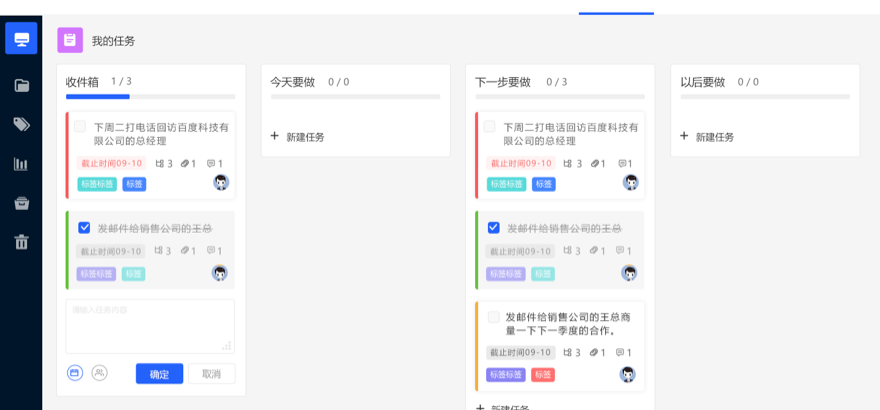
Task: Click the 我的任务 page title
Action: [113, 41]
